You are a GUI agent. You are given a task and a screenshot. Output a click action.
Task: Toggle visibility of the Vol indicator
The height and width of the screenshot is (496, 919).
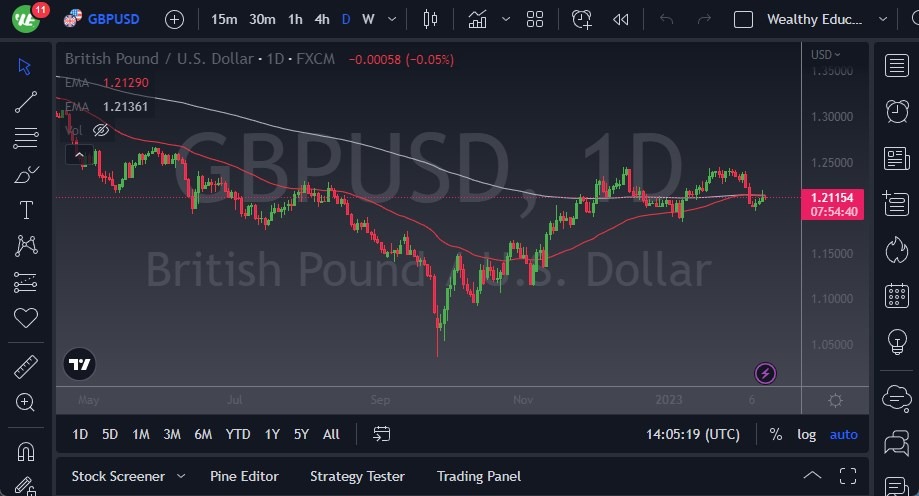(101, 130)
